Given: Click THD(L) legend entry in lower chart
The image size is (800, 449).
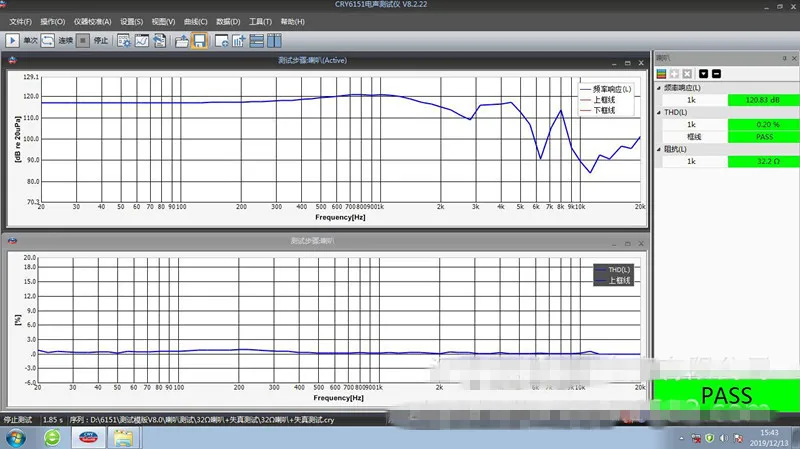Looking at the screenshot, I should (613, 270).
